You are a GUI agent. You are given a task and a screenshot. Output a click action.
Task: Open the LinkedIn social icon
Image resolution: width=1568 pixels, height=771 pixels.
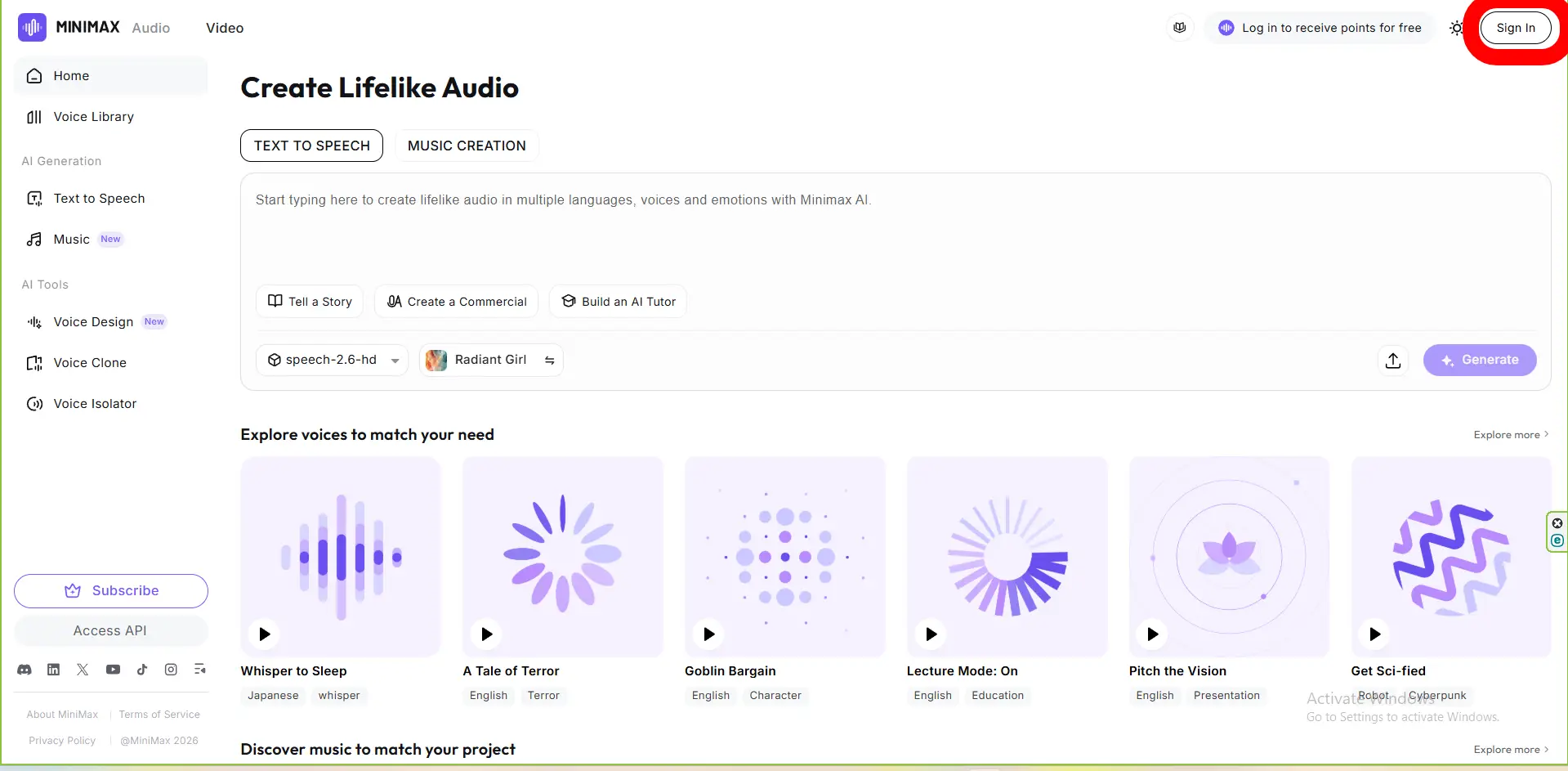(x=53, y=670)
